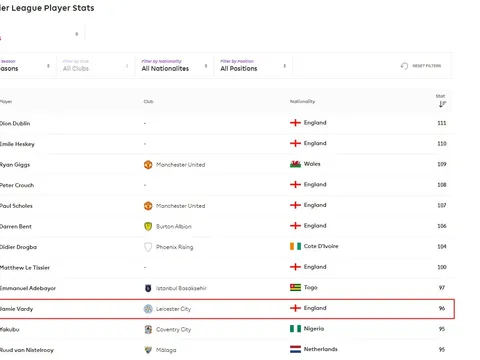The height and width of the screenshot is (360, 480).
Task: Click the Nigeria flag icon
Action: (x=295, y=329)
